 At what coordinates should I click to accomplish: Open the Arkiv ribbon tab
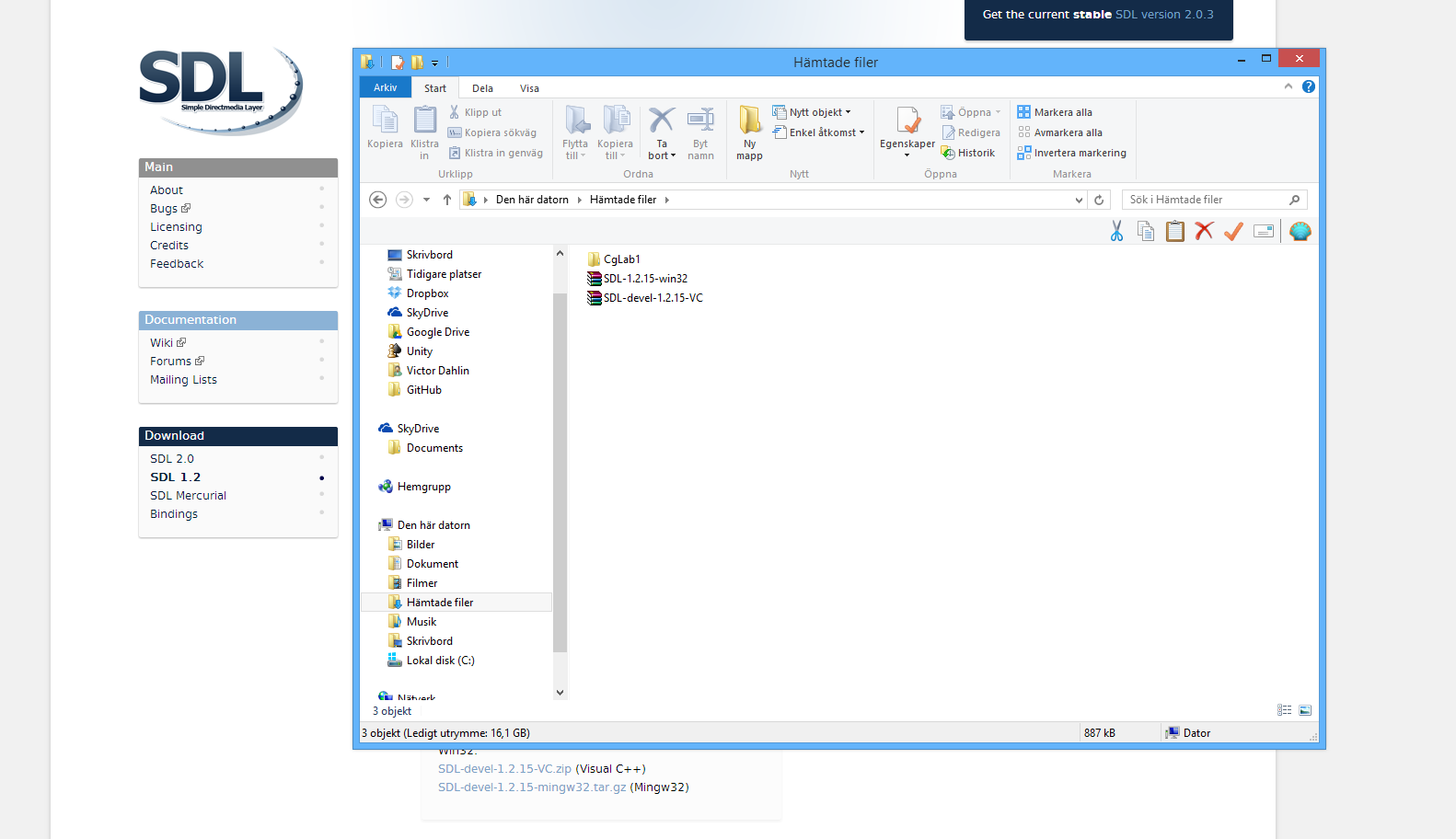385,87
